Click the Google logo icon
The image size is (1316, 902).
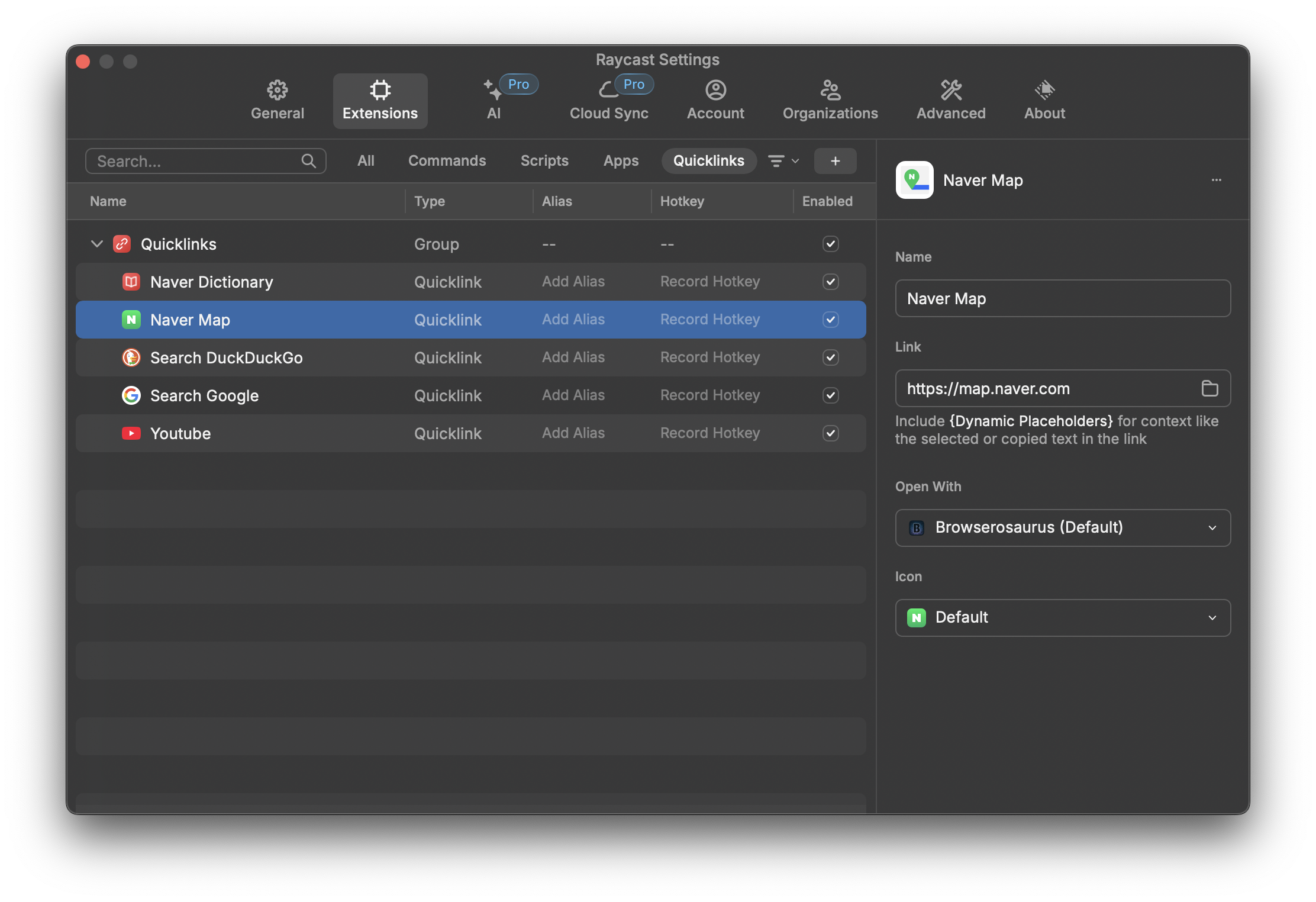click(x=131, y=395)
